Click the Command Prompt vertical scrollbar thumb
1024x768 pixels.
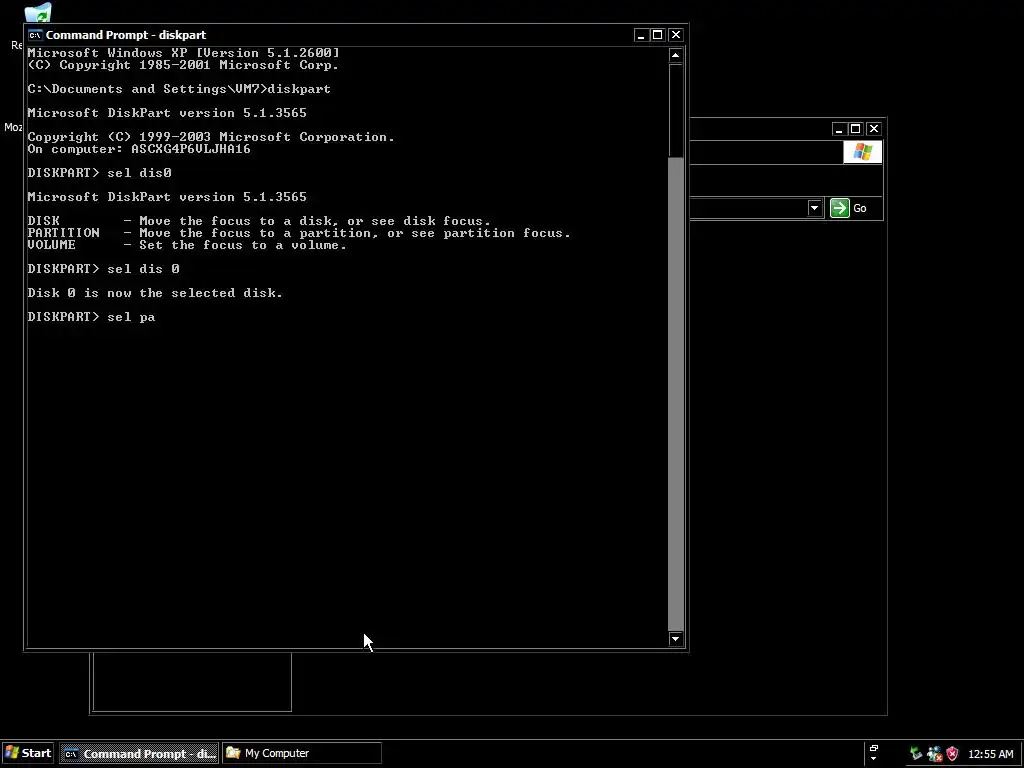pos(676,110)
